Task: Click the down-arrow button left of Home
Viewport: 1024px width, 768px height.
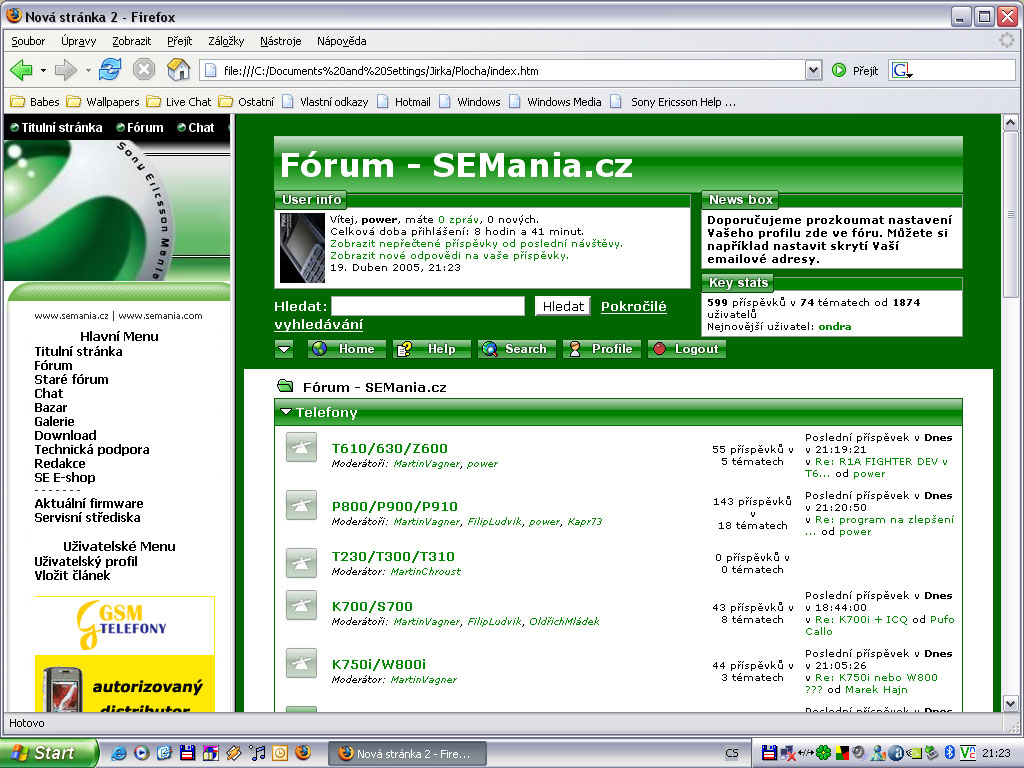Action: [x=284, y=349]
